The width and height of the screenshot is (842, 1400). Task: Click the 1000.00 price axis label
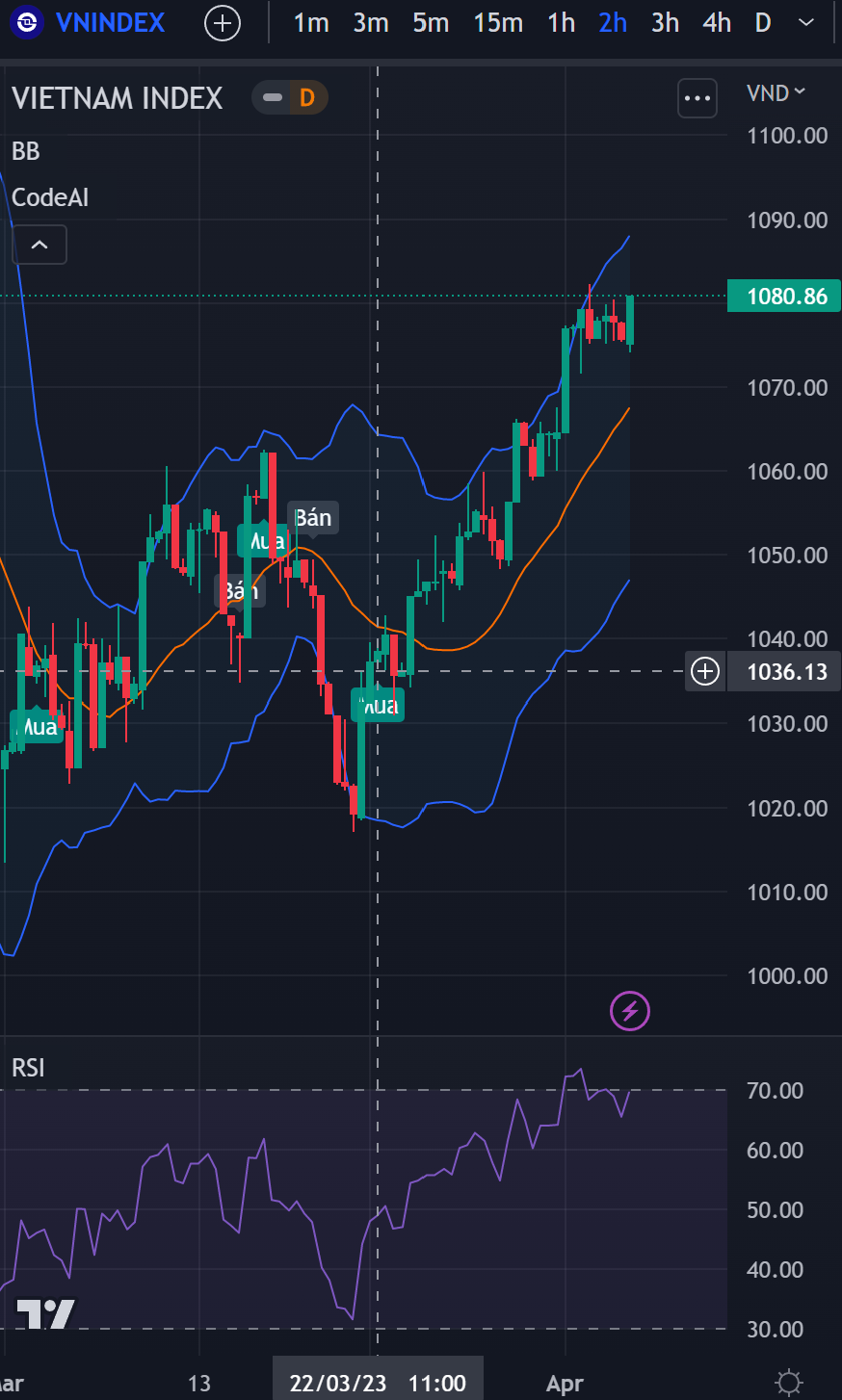click(787, 976)
